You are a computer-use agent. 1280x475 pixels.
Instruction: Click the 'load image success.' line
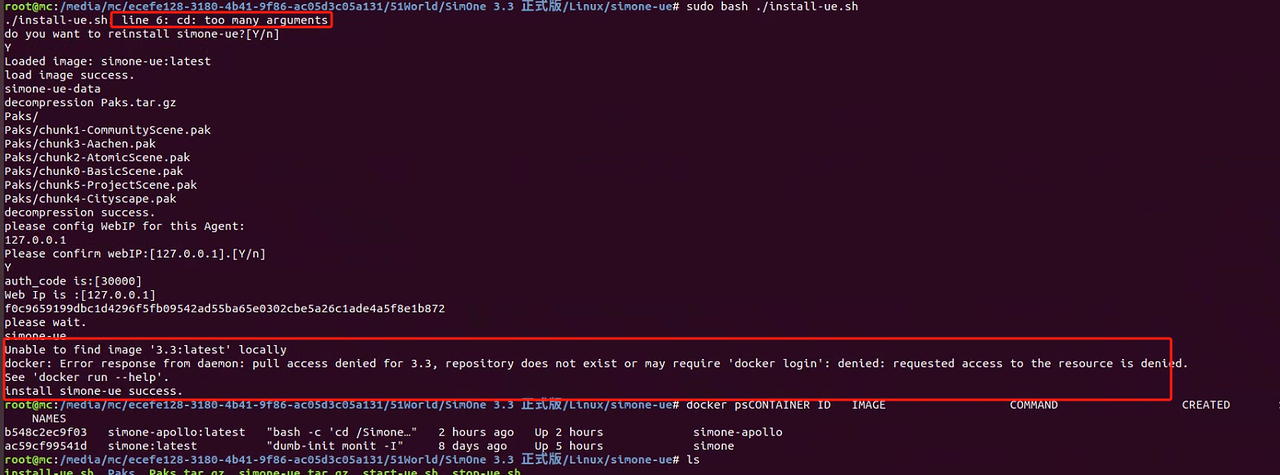coord(69,75)
